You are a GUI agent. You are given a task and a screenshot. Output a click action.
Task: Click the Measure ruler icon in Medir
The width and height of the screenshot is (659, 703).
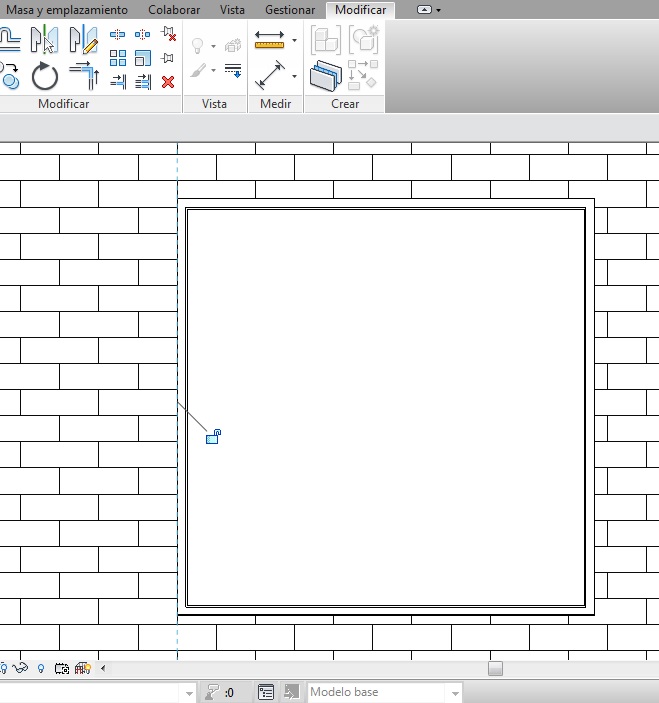(269, 41)
